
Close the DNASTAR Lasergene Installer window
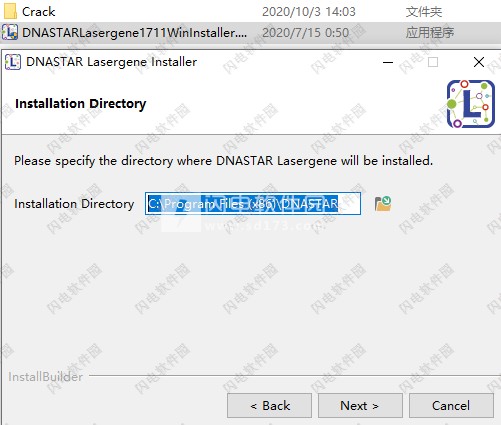(x=479, y=62)
